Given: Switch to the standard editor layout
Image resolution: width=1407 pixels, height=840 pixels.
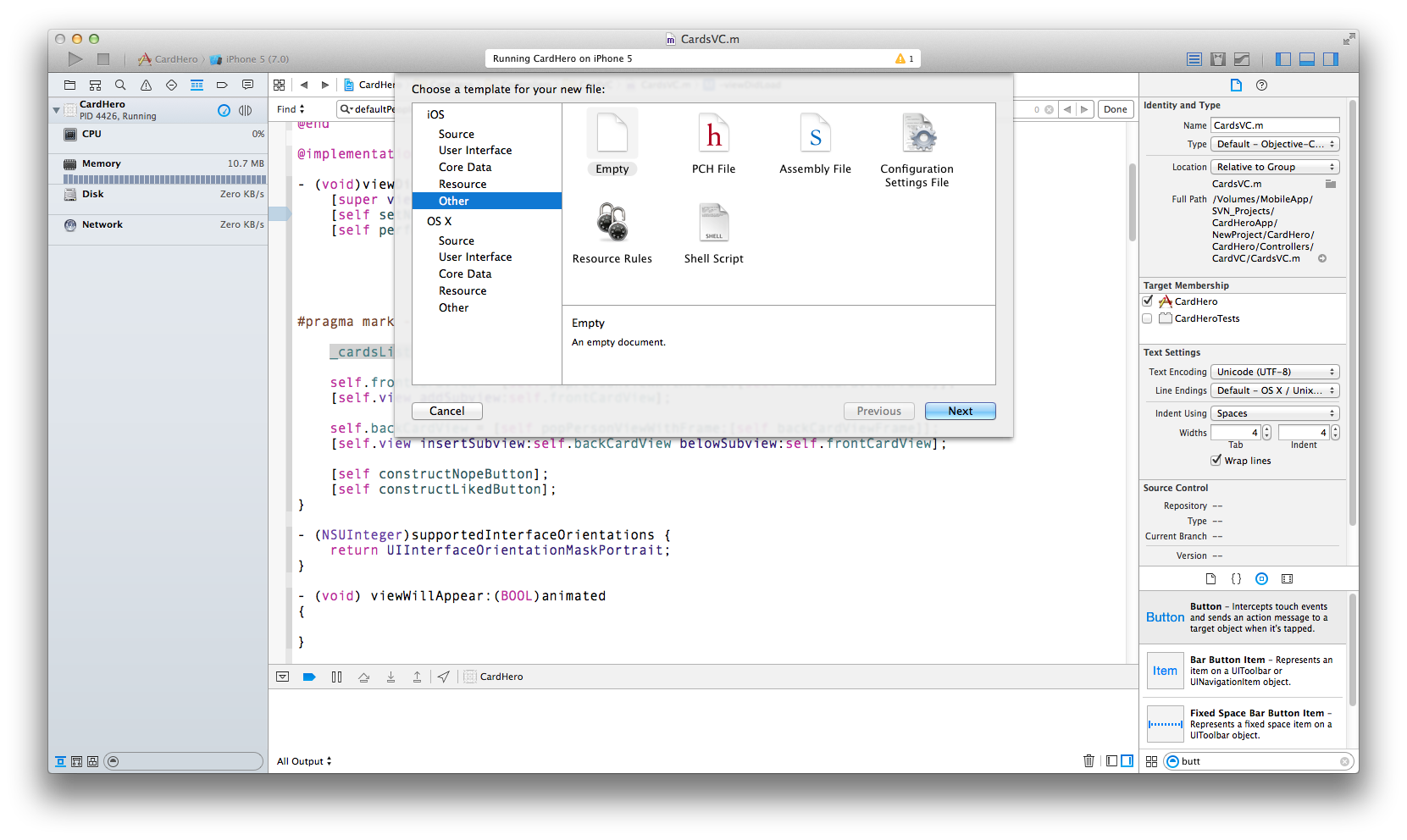Looking at the screenshot, I should point(1194,59).
